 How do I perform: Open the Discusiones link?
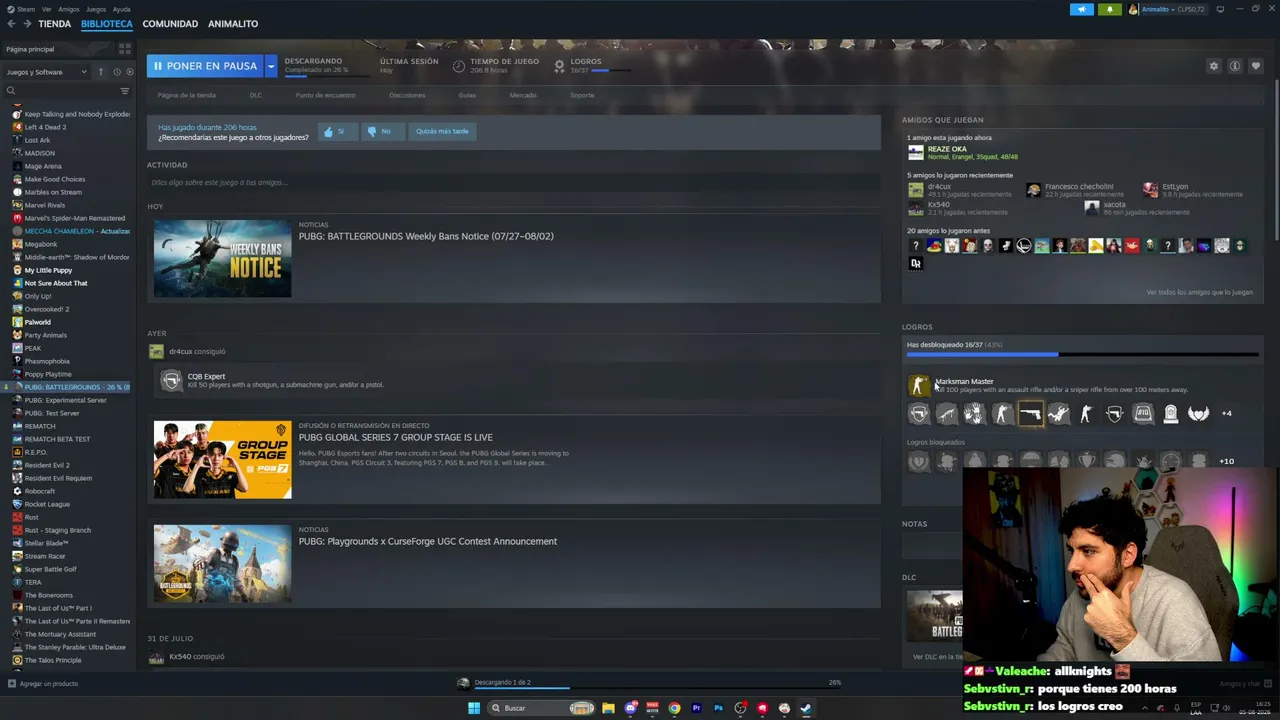pos(407,95)
